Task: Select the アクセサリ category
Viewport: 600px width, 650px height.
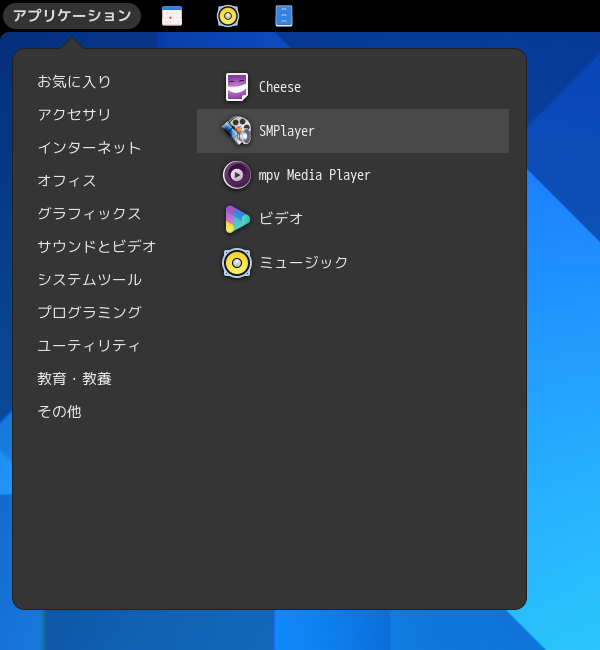Action: click(x=74, y=114)
